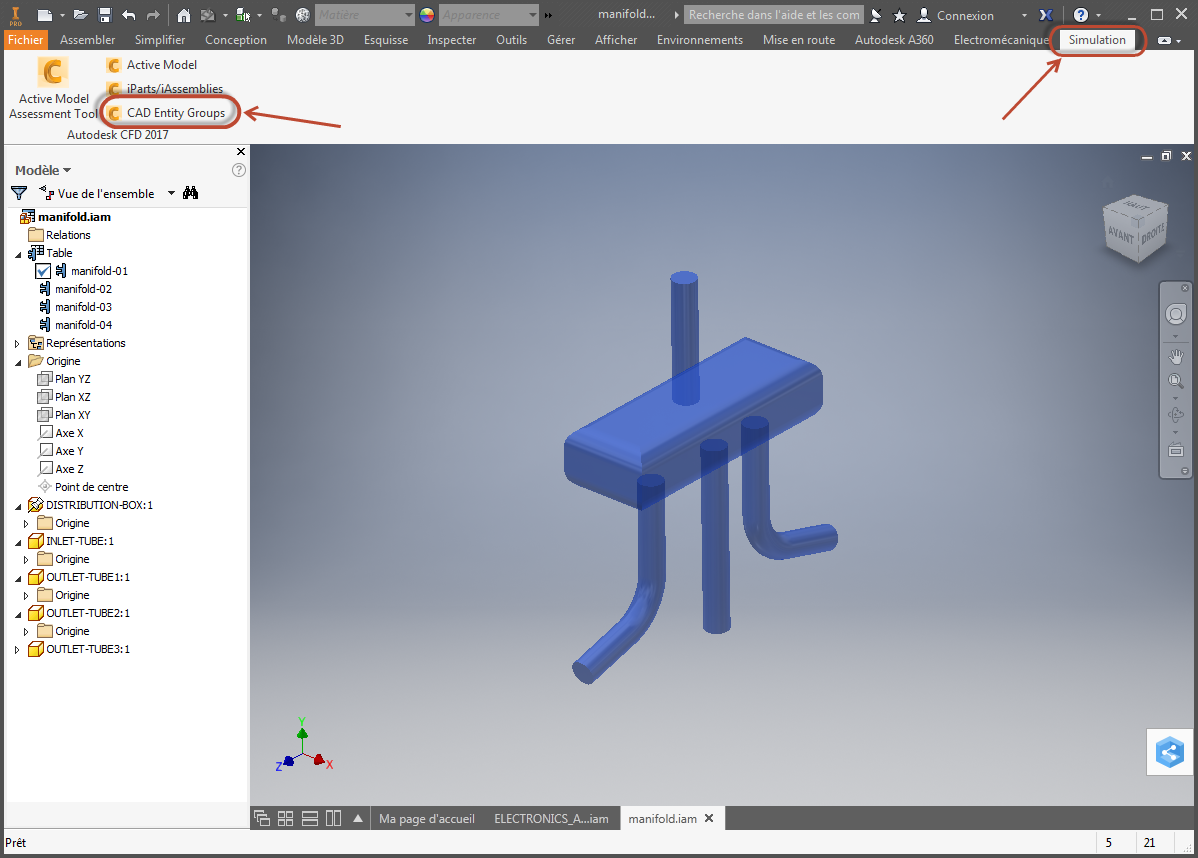Switch to the Environnements ribbon tab
The height and width of the screenshot is (858, 1198).
point(700,40)
